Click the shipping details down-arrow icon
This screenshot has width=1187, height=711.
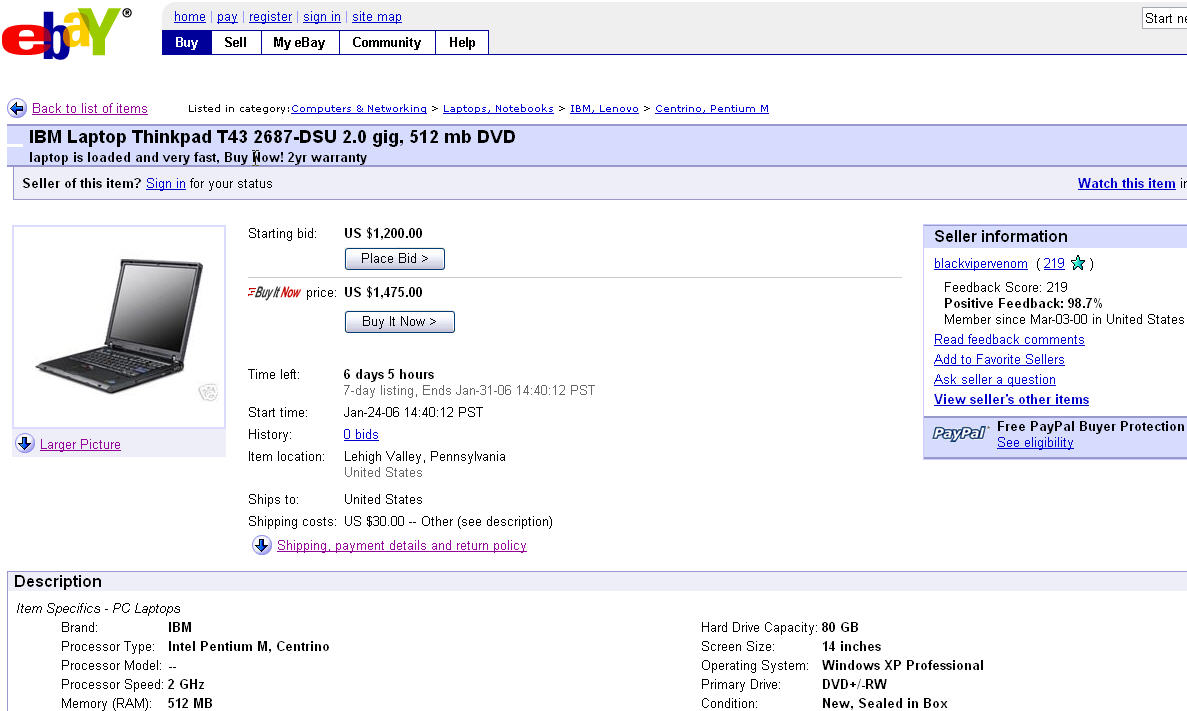pyautogui.click(x=262, y=545)
